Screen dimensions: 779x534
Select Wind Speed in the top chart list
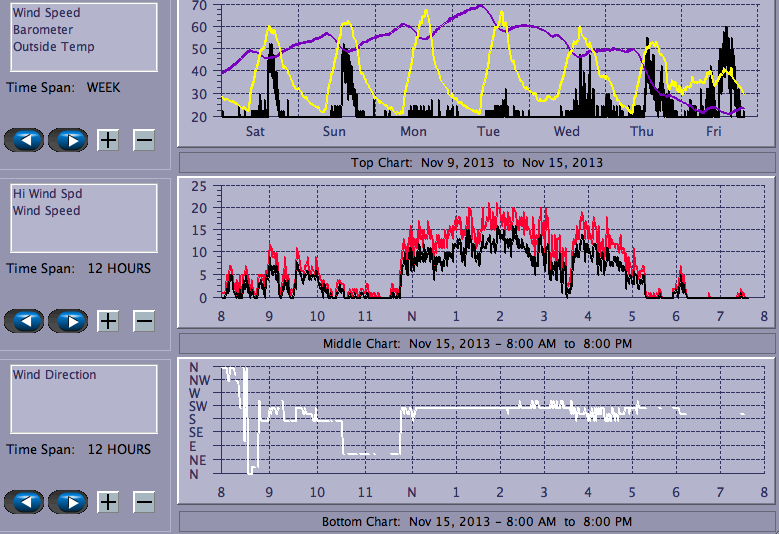46,13
